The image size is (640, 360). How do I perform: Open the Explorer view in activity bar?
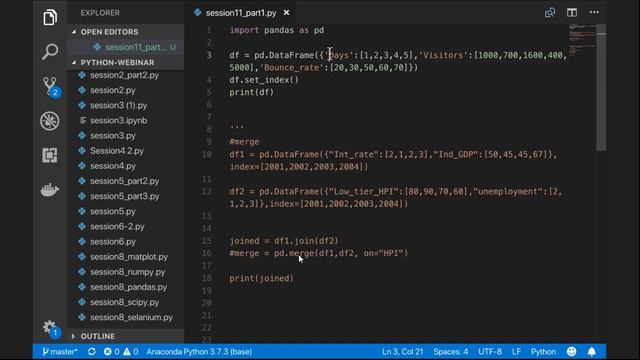50,18
